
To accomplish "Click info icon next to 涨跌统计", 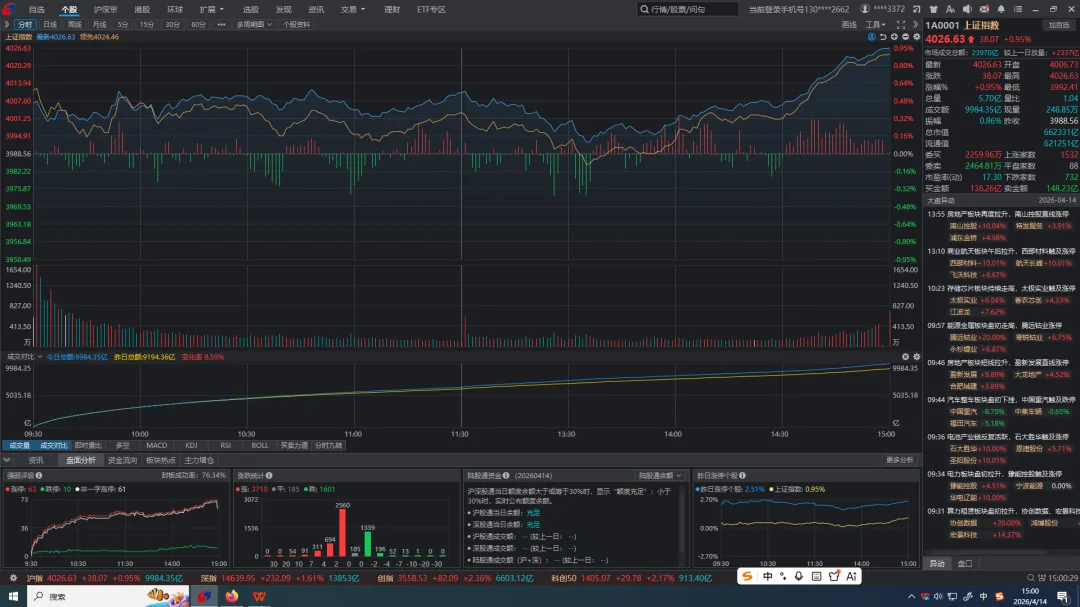I will tap(269, 475).
